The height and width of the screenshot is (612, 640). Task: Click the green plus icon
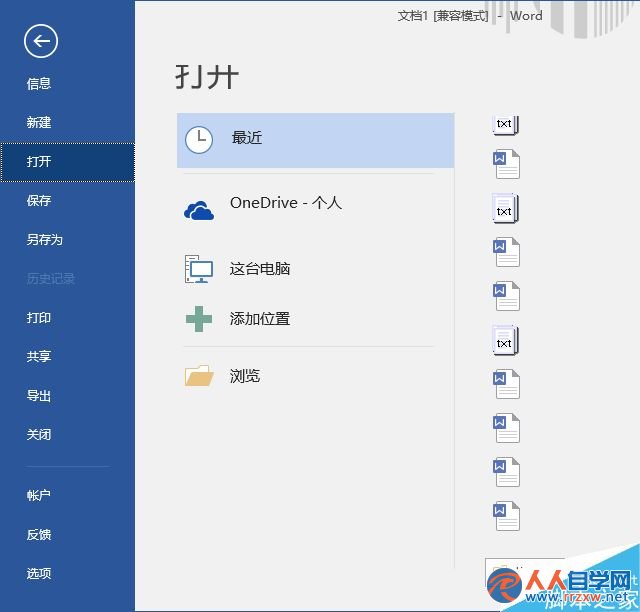point(199,319)
